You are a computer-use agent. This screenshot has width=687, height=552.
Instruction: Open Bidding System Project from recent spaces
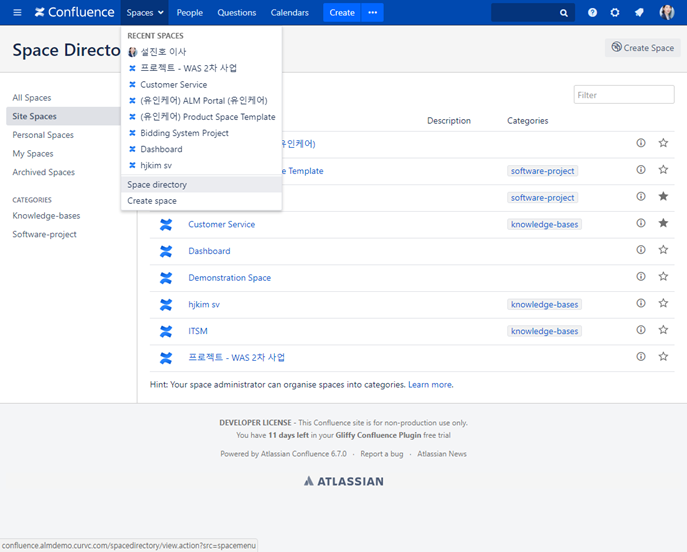coord(184,133)
